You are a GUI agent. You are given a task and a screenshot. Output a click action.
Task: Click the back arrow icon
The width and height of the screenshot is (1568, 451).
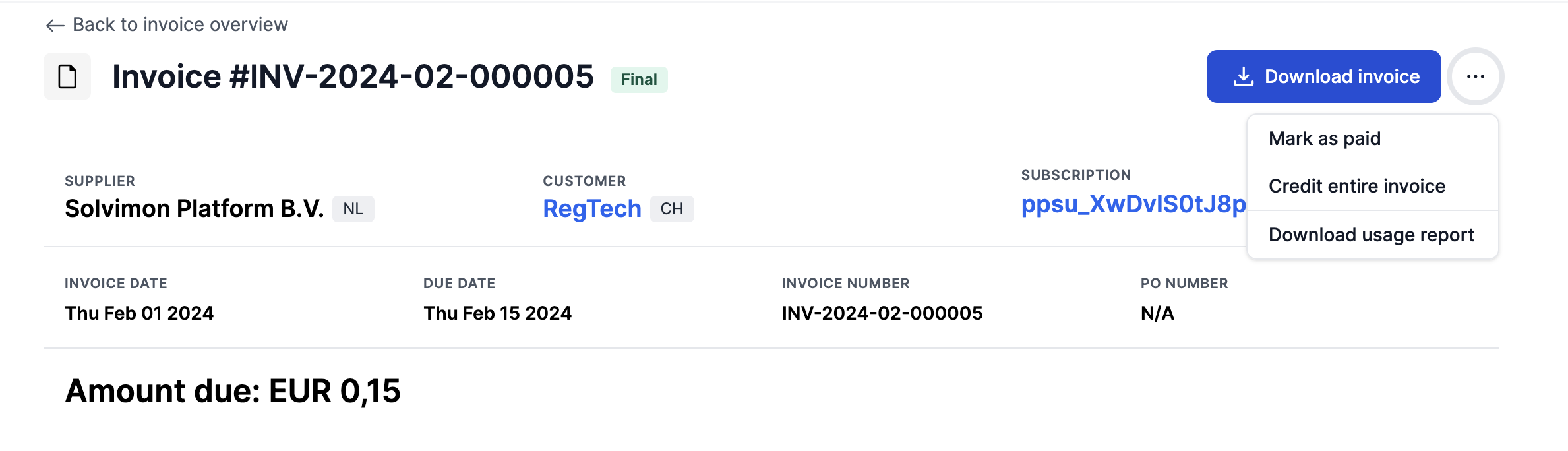point(55,26)
